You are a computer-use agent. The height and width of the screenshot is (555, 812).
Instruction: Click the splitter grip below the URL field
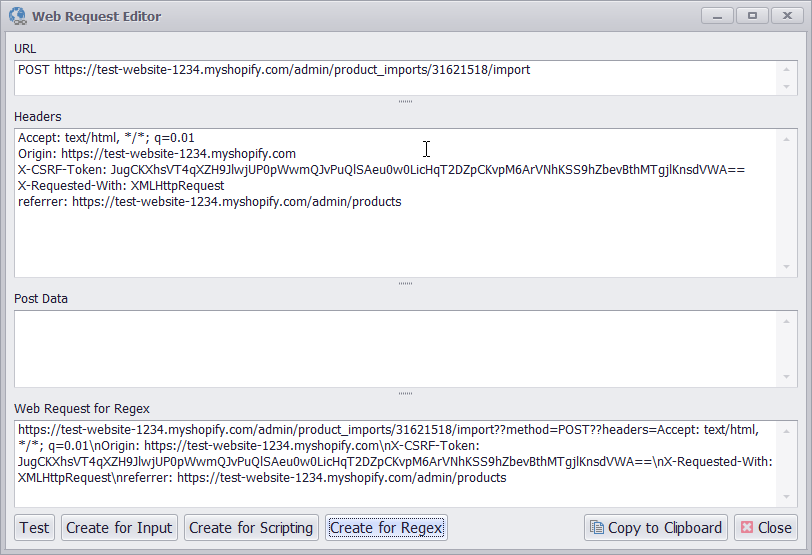(405, 102)
